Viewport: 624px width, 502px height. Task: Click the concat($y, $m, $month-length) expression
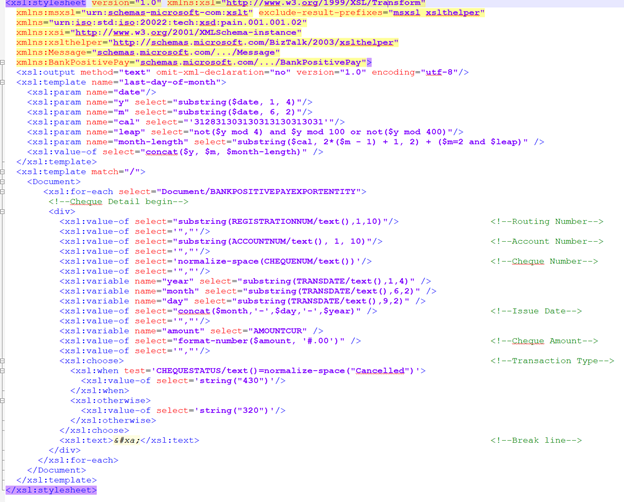(223, 152)
